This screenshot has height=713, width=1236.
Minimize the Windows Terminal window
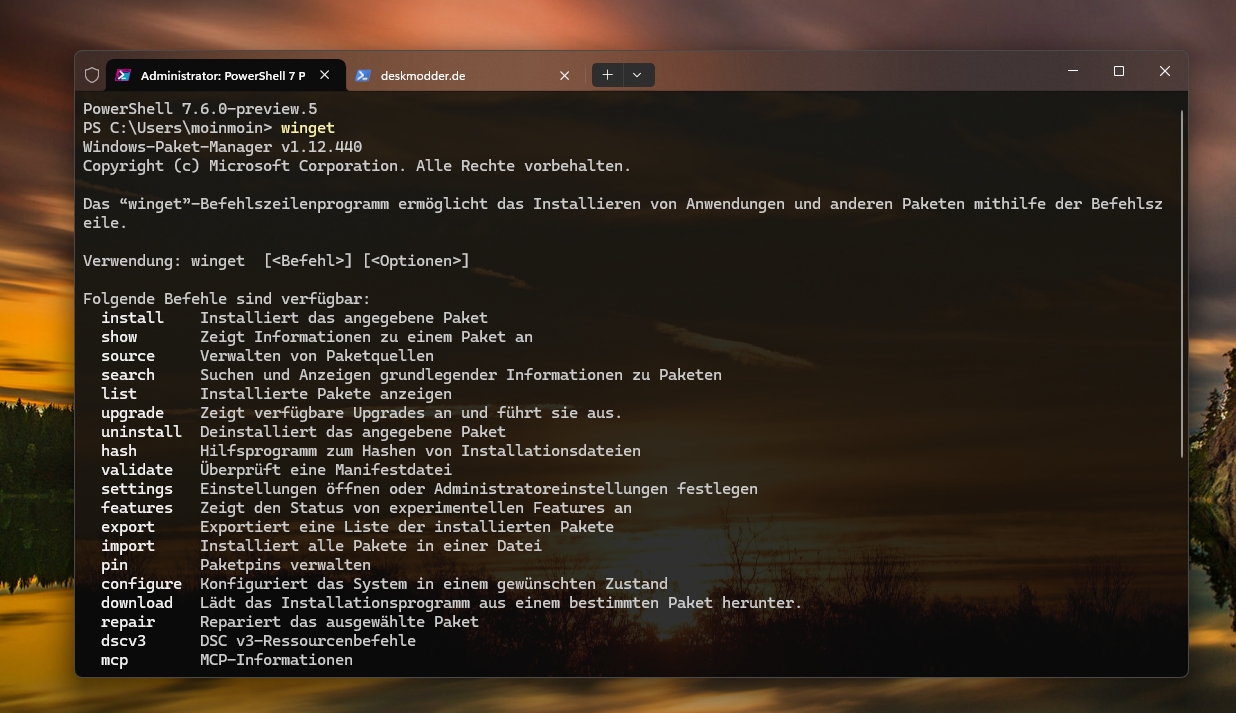1073,71
